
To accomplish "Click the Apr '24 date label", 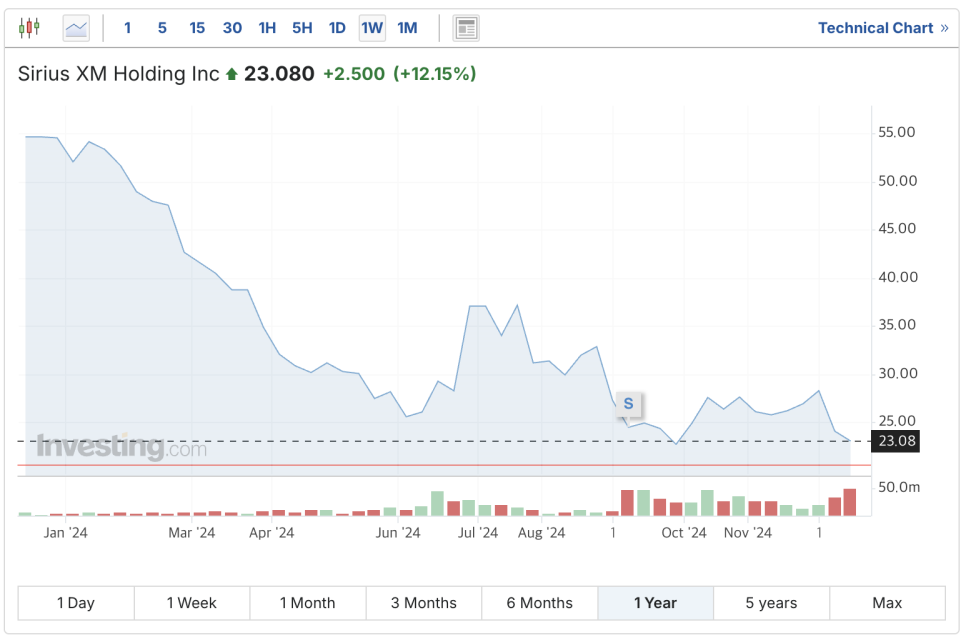I will click(x=272, y=533).
